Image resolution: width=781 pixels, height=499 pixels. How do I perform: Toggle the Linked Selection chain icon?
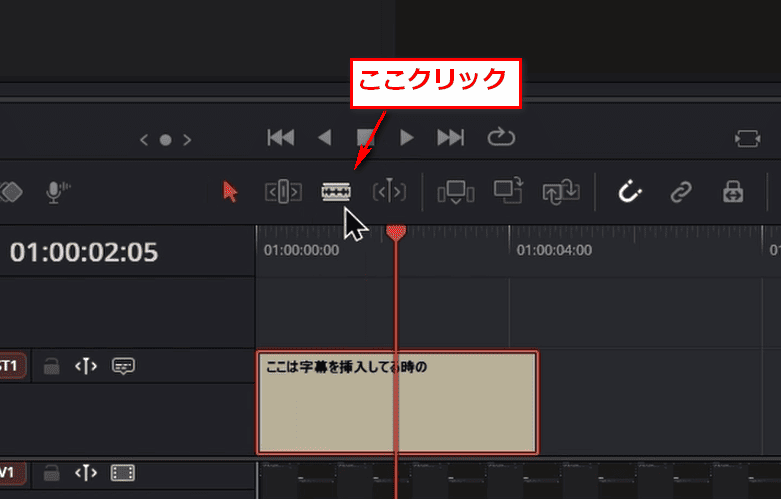point(681,192)
